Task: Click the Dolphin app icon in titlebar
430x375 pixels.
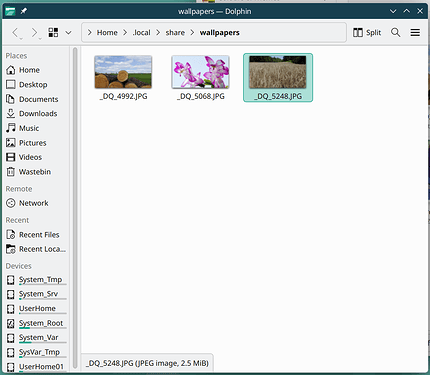Action: pyautogui.click(x=10, y=11)
